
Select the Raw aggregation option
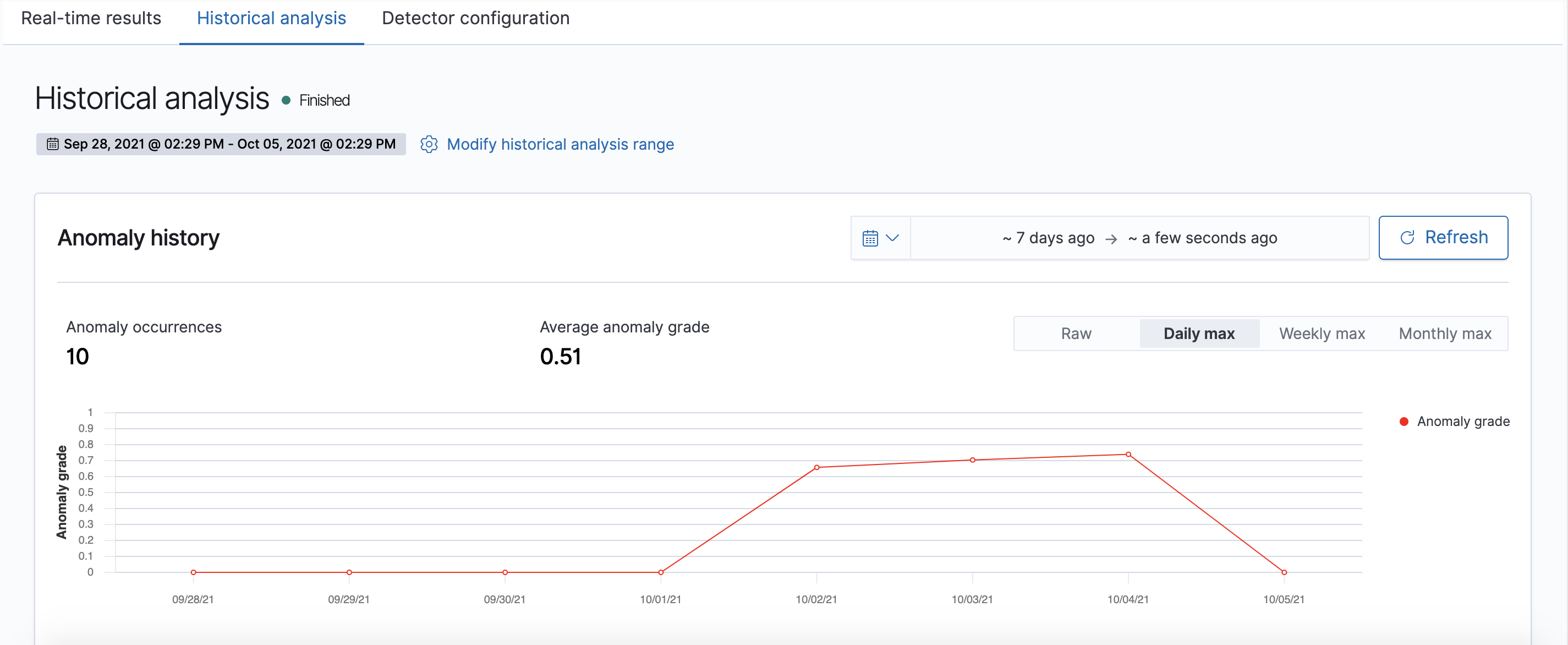(x=1076, y=334)
